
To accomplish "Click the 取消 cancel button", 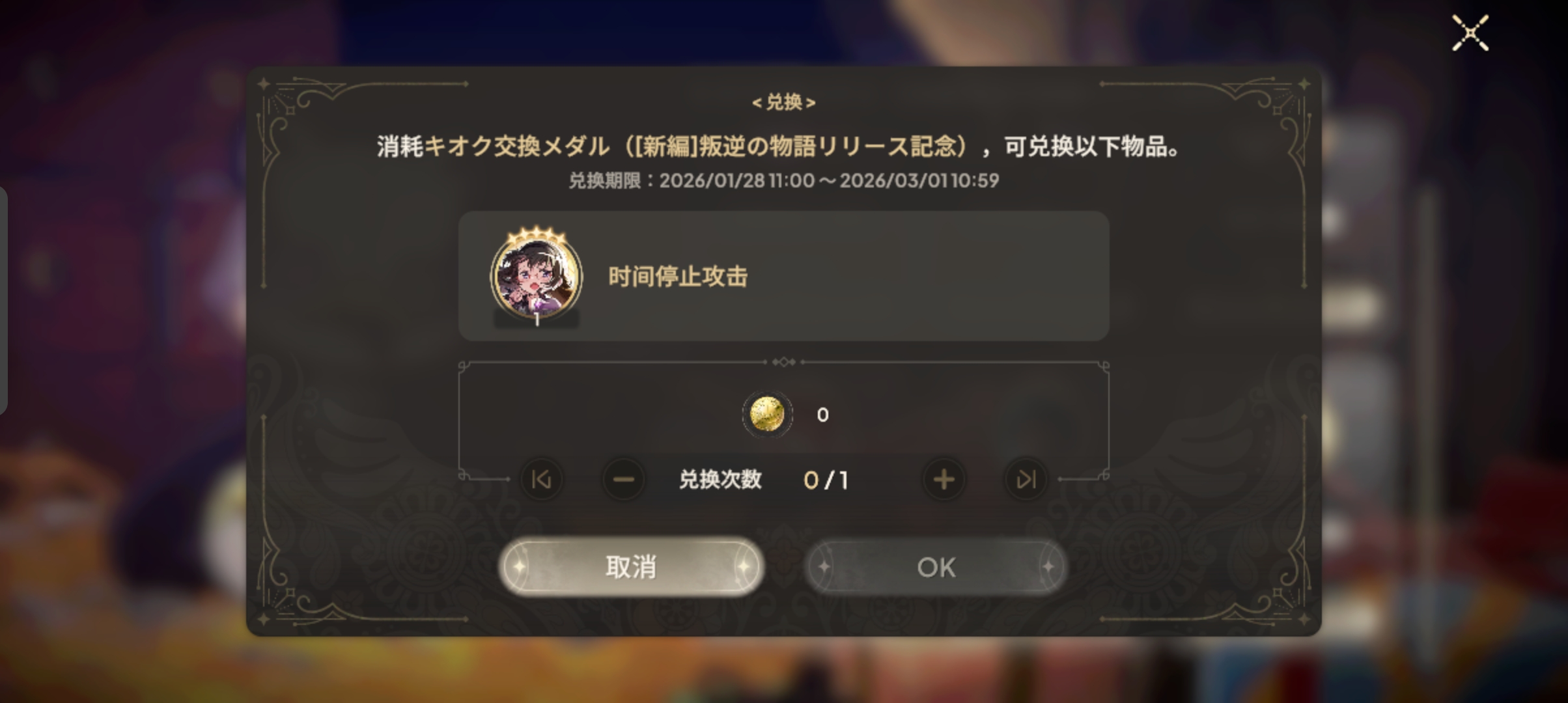I will (x=631, y=567).
